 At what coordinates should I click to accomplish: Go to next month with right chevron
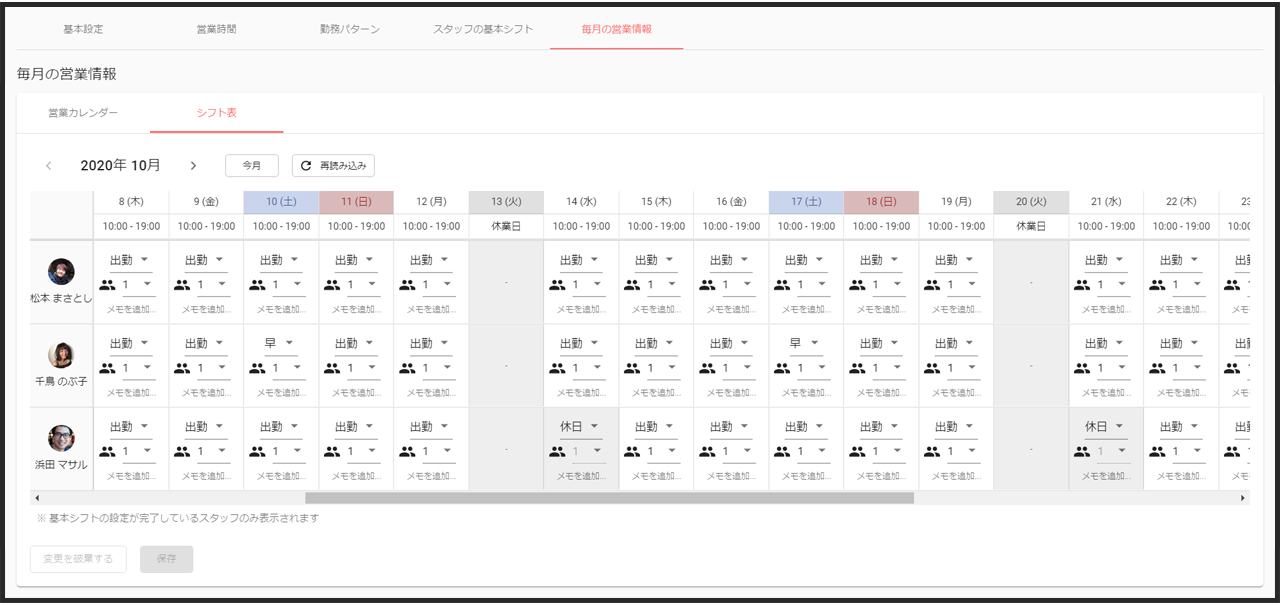point(193,166)
